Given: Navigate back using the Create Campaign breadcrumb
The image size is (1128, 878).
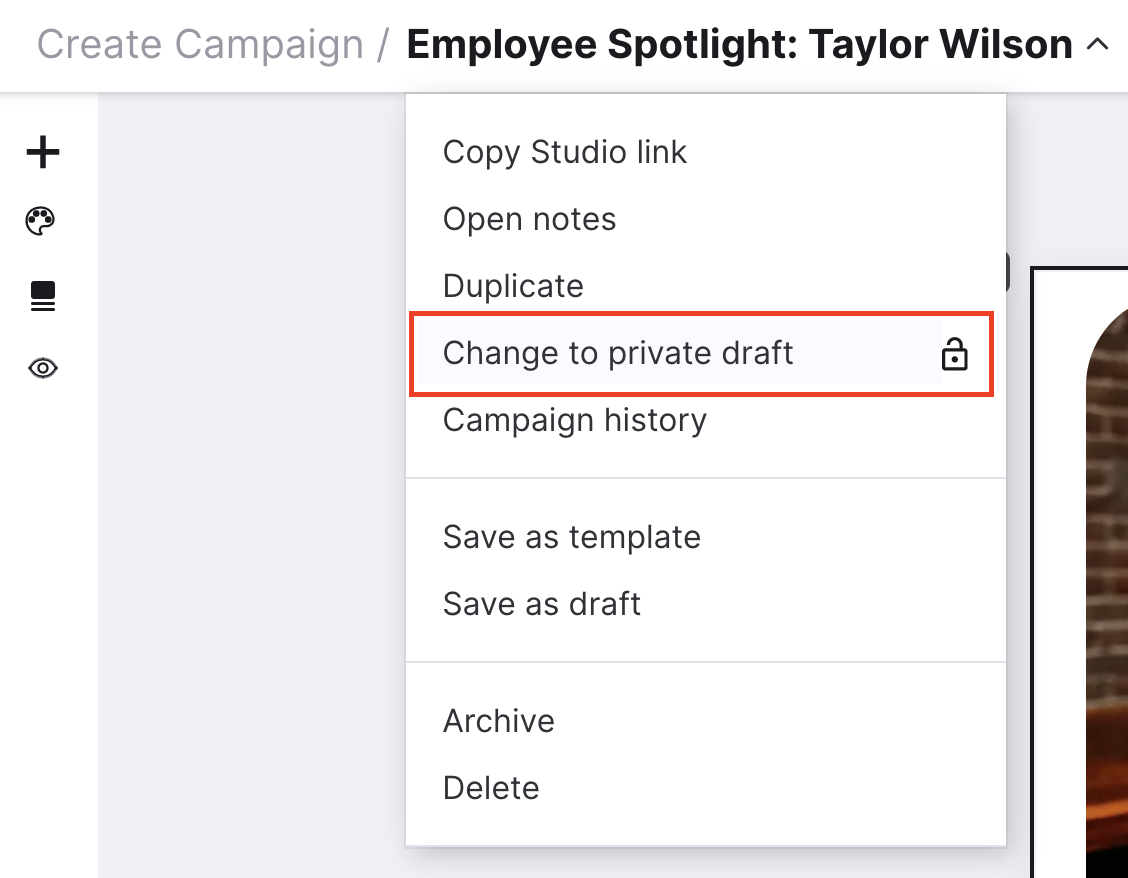Looking at the screenshot, I should click(x=200, y=44).
